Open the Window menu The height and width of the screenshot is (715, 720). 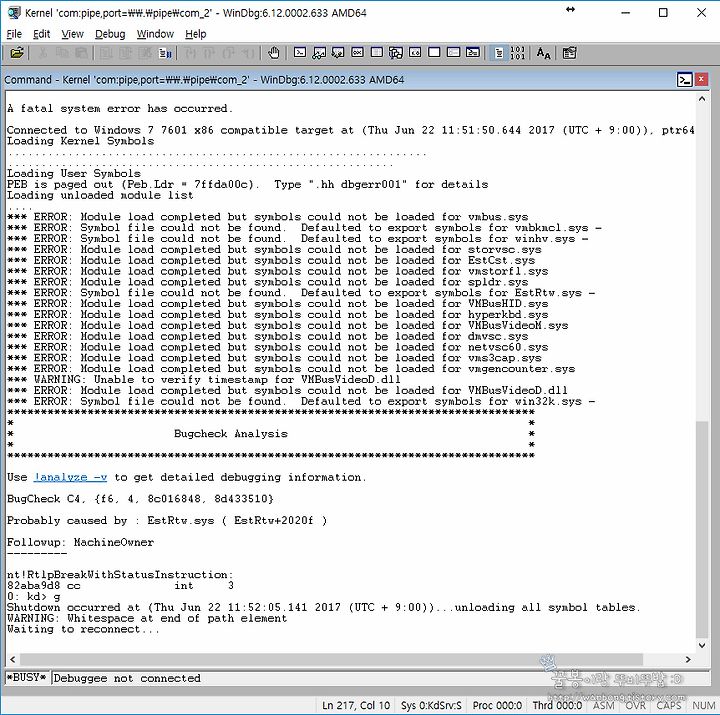(155, 34)
